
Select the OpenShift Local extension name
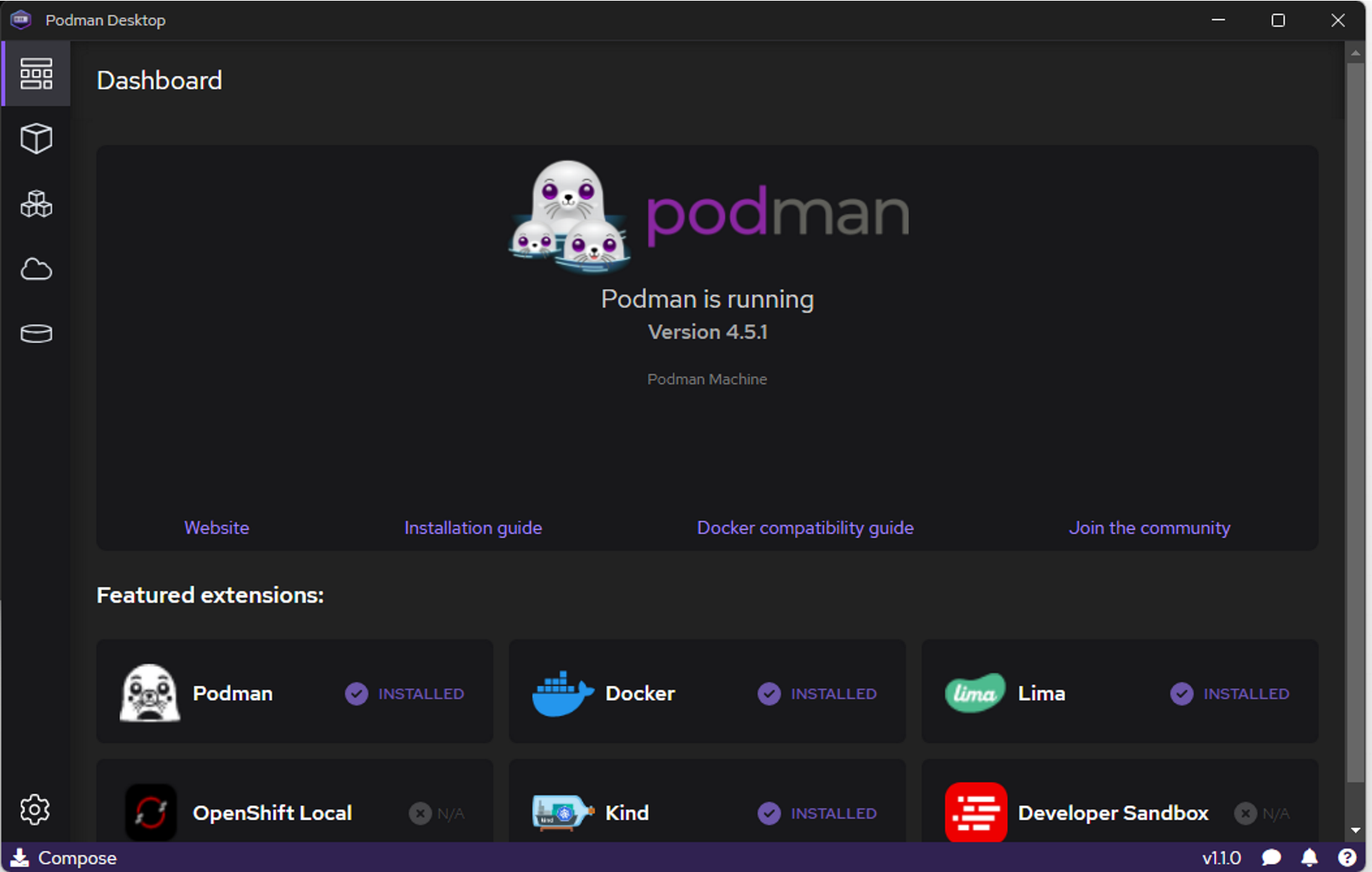point(273,813)
